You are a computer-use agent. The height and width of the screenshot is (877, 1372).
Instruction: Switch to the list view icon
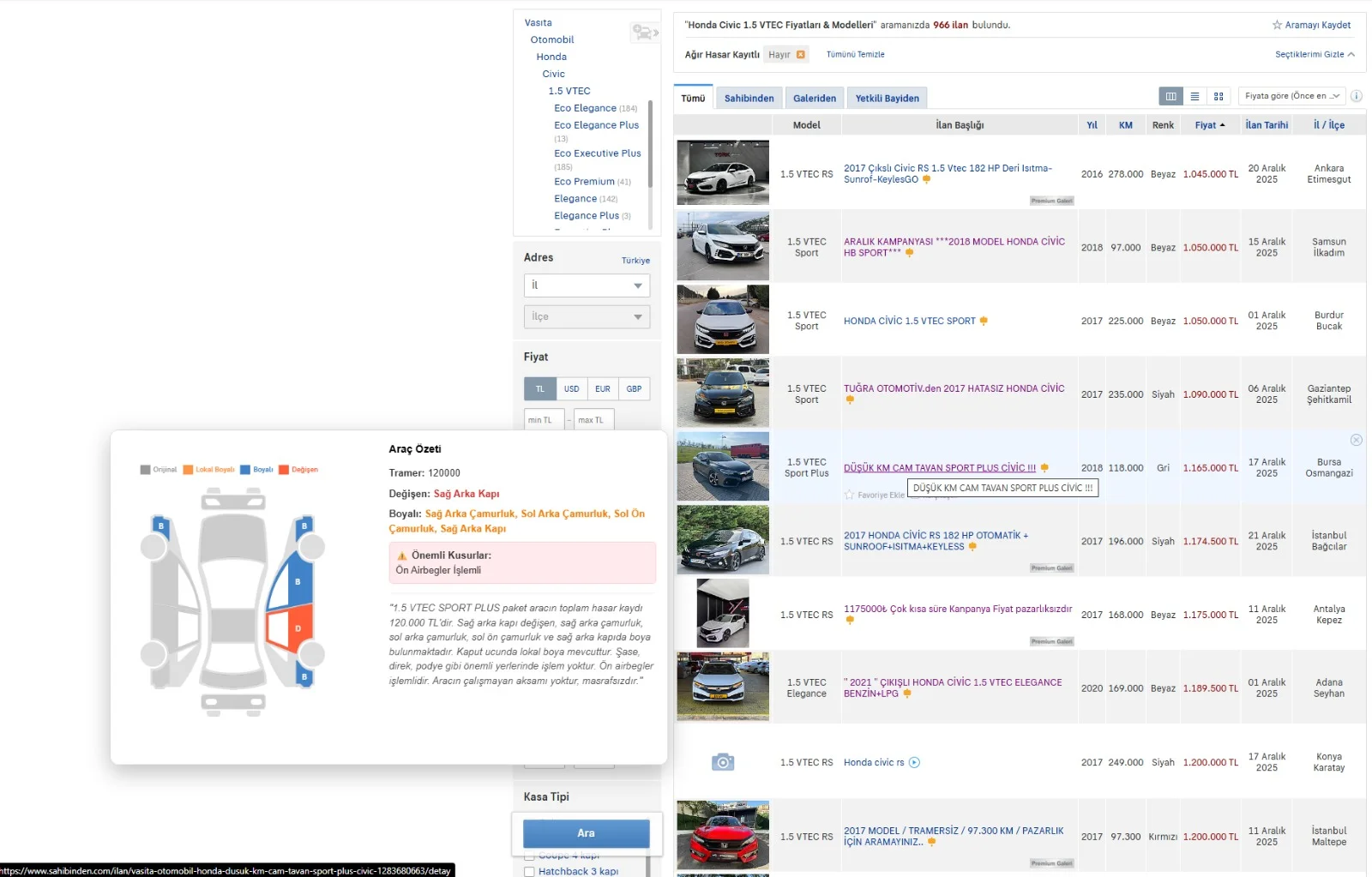[x=1194, y=96]
